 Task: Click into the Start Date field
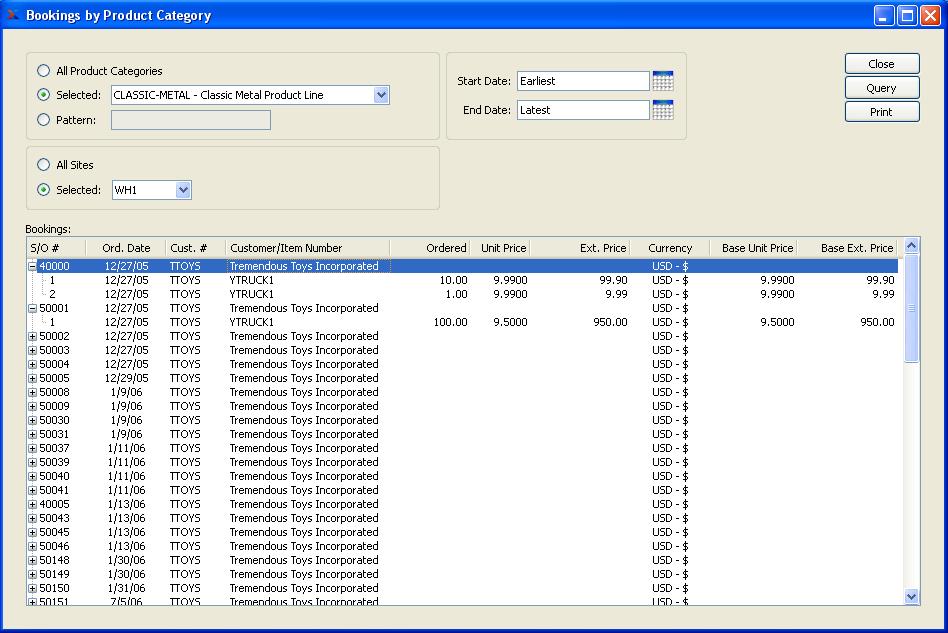pos(582,81)
